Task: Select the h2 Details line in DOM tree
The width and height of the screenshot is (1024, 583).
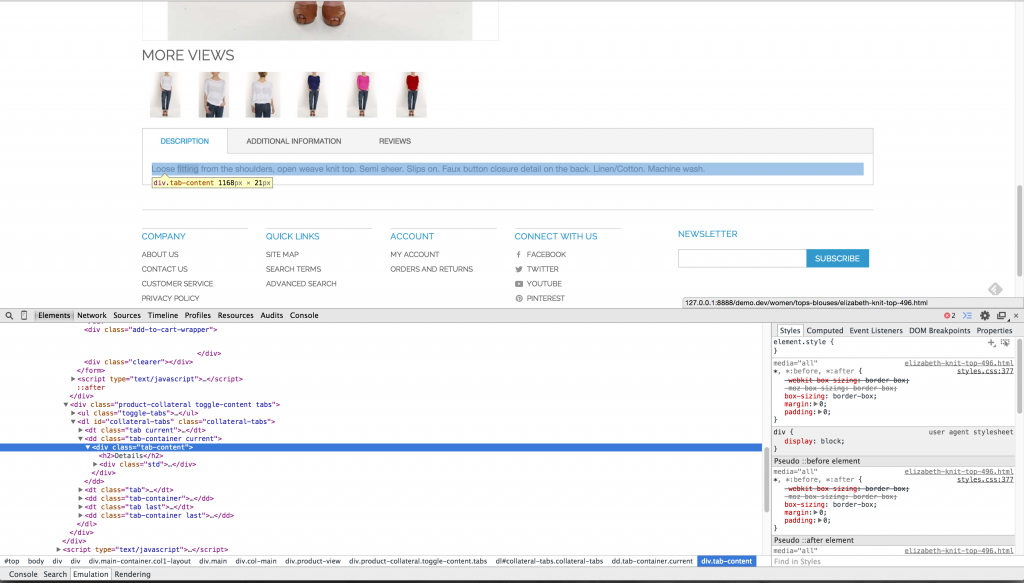Action: [131, 456]
